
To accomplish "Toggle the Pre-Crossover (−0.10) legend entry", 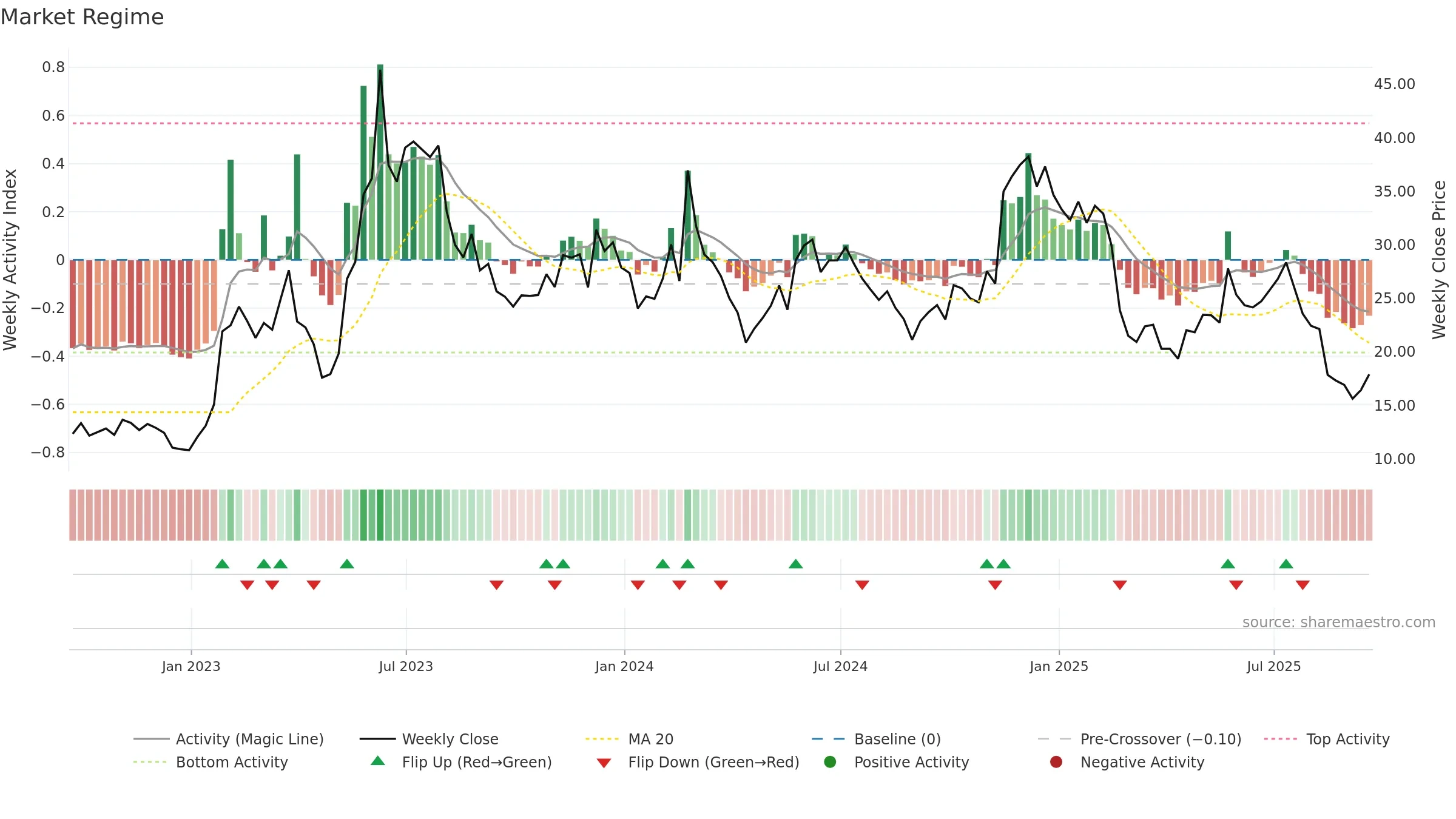I will tap(1139, 739).
